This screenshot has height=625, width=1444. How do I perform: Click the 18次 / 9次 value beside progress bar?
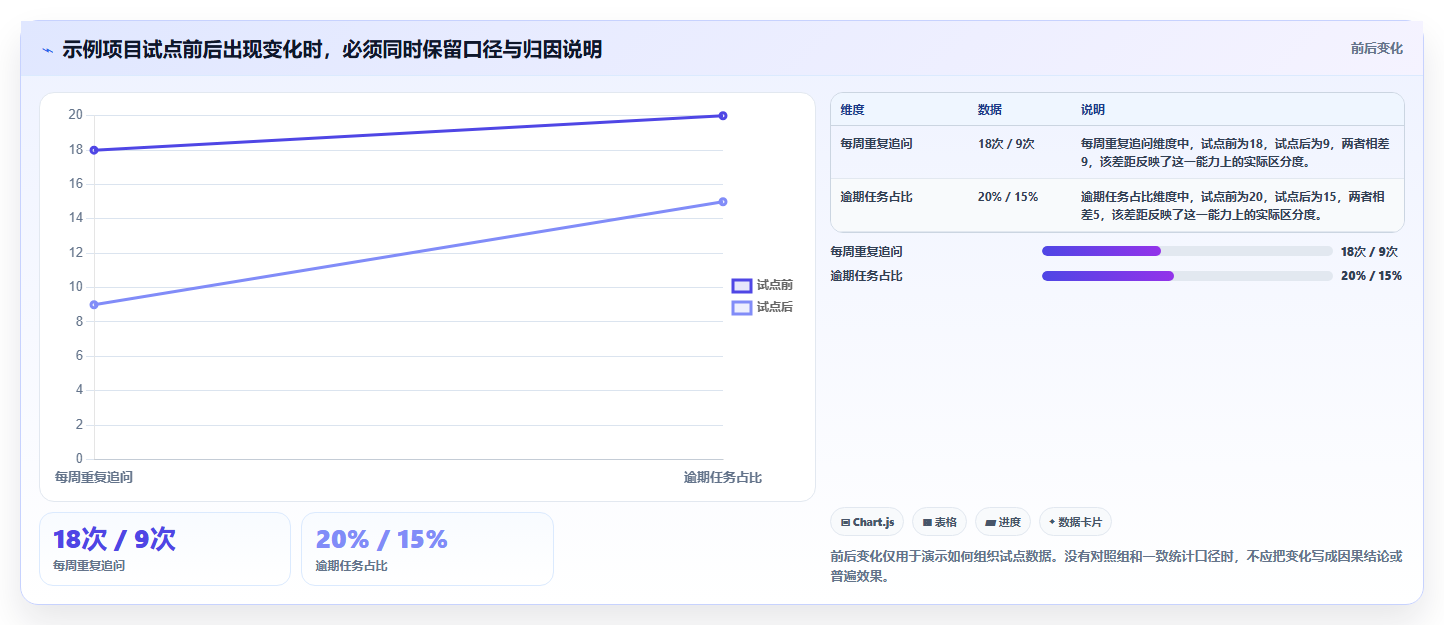tap(1369, 252)
